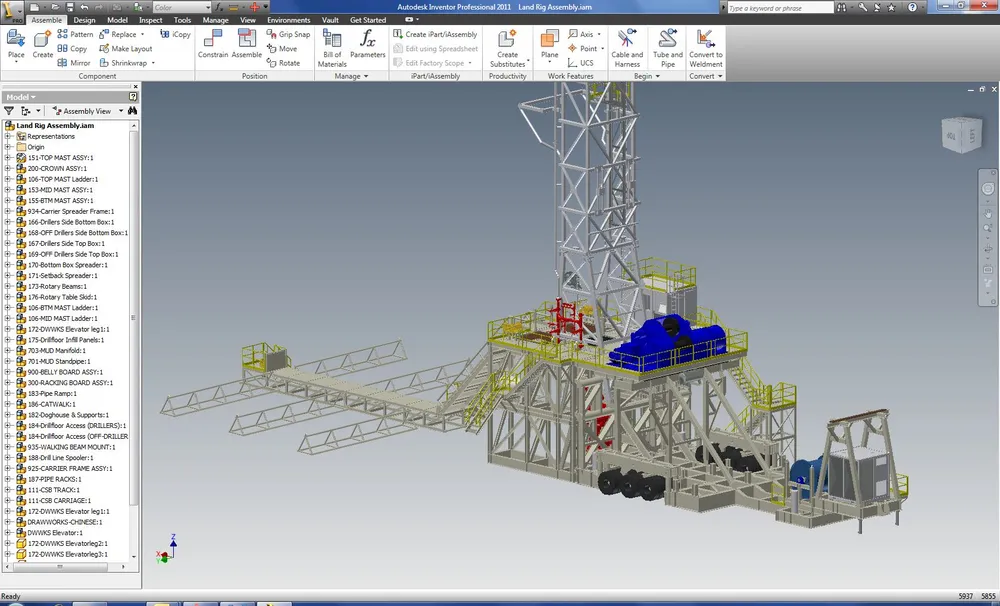
Task: Click the keyword search input field
Action: tap(780, 8)
